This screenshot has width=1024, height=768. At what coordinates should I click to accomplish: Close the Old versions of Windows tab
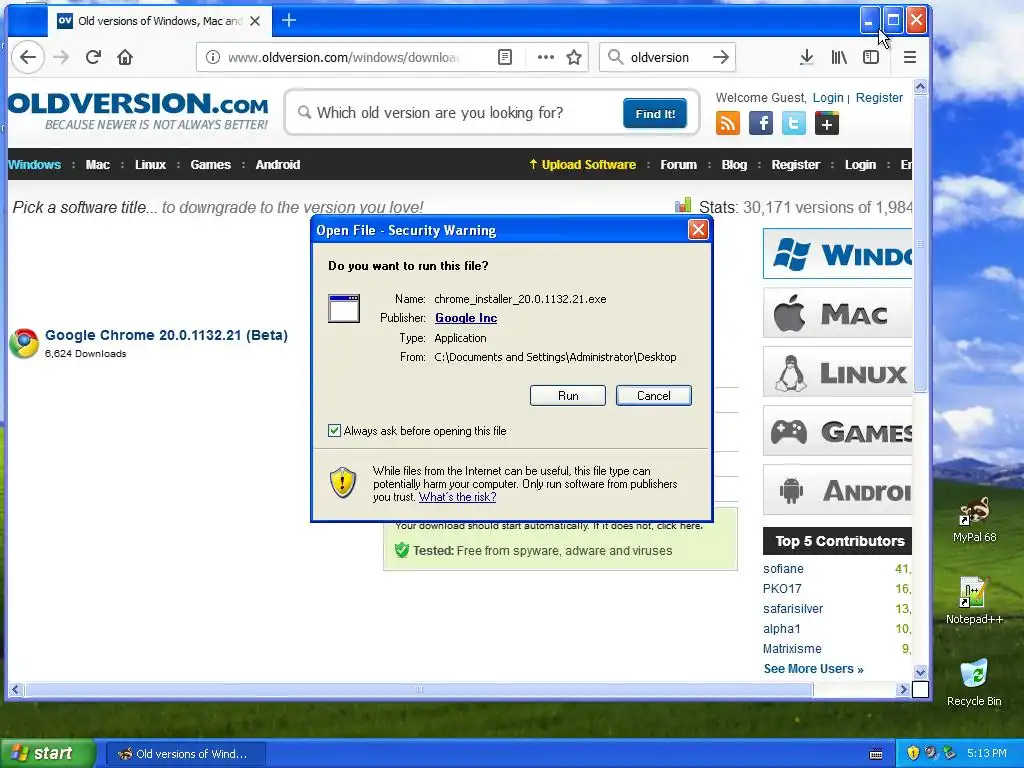[x=255, y=21]
